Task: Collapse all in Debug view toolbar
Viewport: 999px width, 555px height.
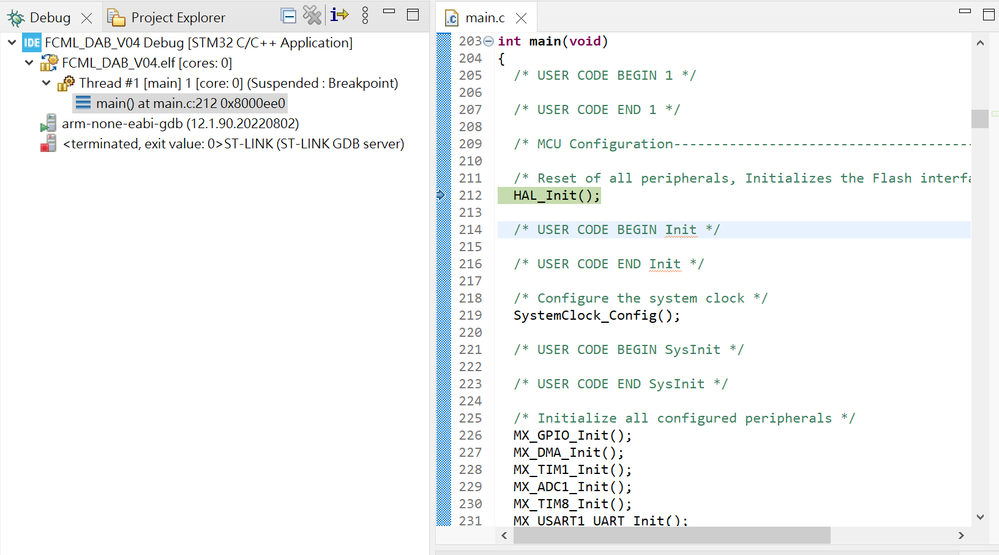Action: pyautogui.click(x=288, y=16)
